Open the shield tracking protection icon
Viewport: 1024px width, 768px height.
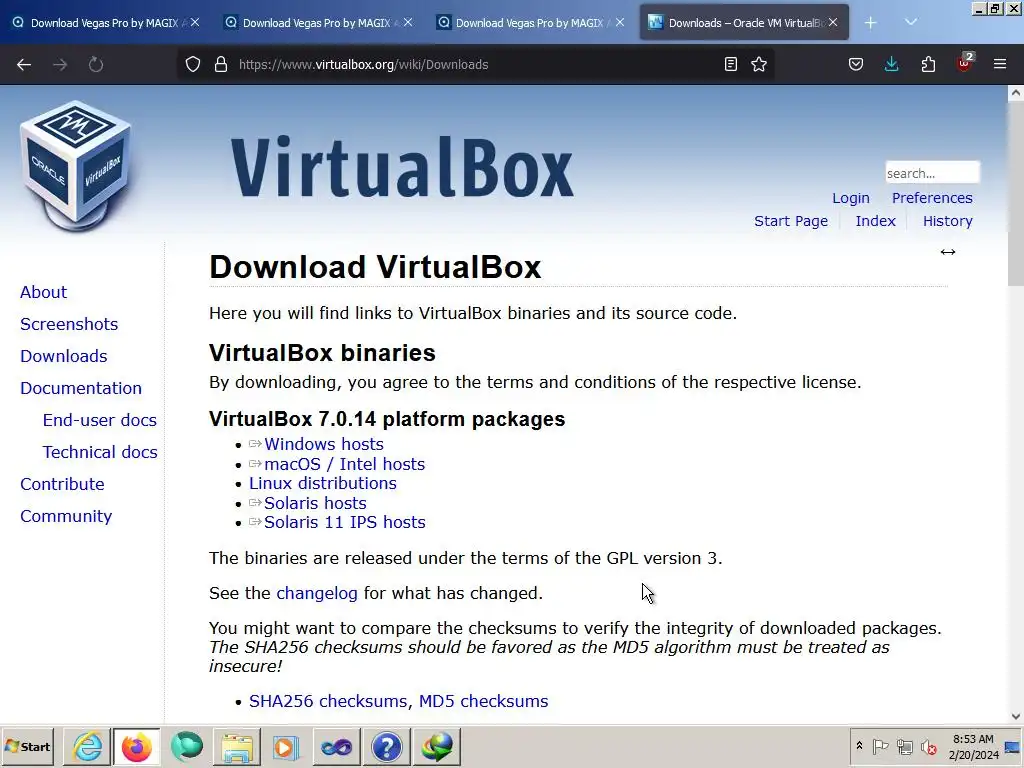tap(193, 64)
